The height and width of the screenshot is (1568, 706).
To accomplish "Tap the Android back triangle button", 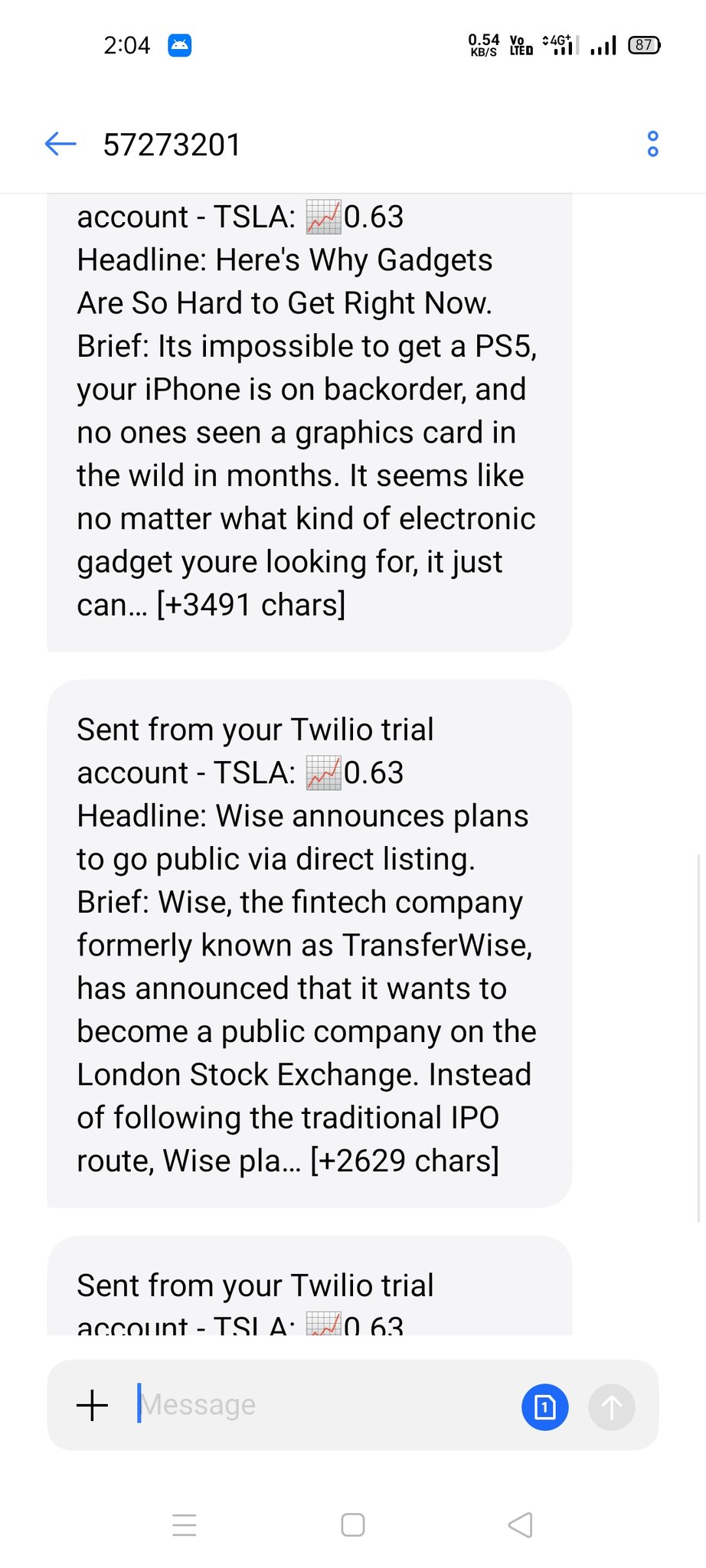I will coord(521,1525).
